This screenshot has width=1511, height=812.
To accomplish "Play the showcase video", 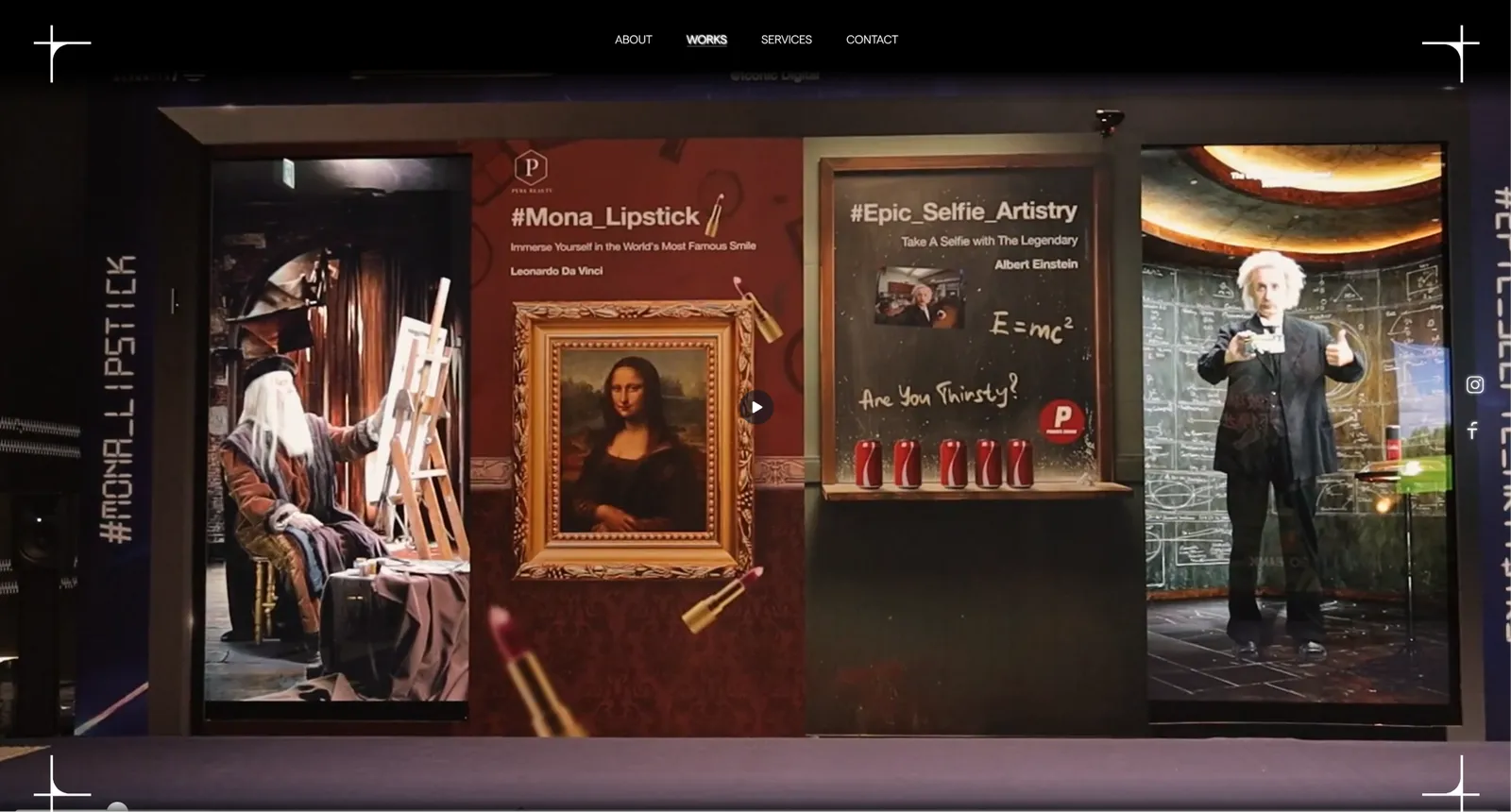I will (756, 407).
